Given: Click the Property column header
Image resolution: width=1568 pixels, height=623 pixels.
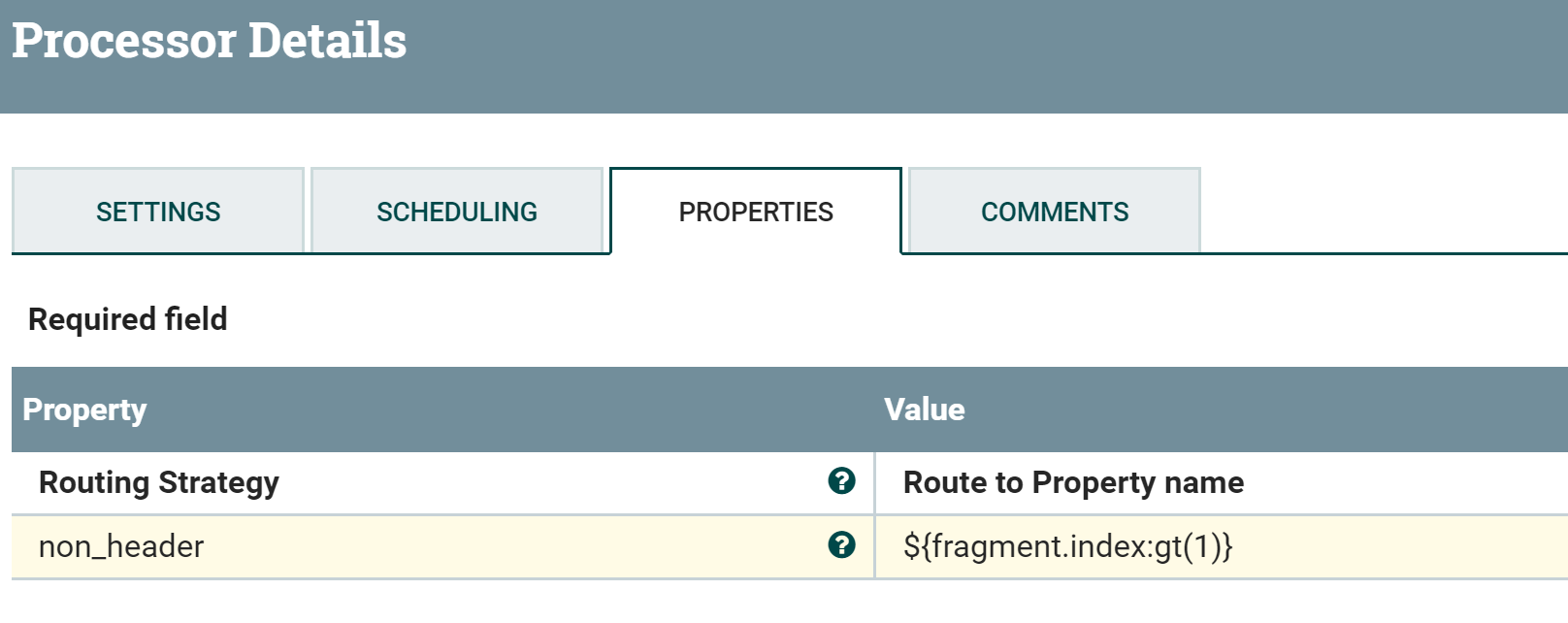Looking at the screenshot, I should point(84,410).
